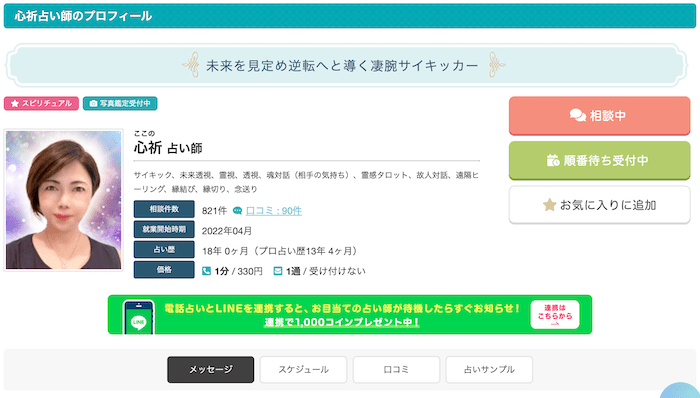Open the 口コミ tab
This screenshot has width=700, height=398.
396,369
